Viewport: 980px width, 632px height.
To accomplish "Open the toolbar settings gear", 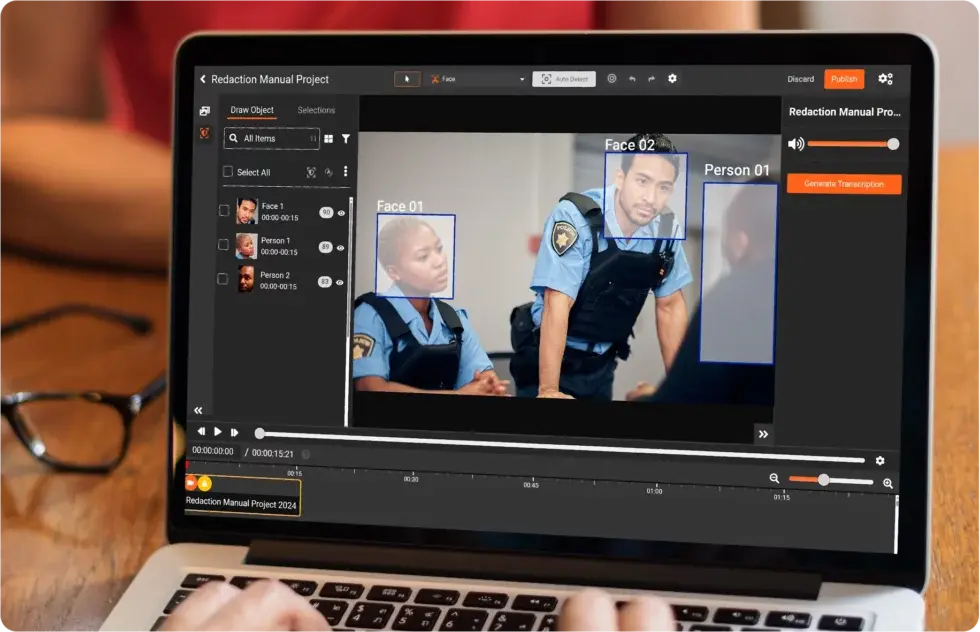I will [672, 79].
